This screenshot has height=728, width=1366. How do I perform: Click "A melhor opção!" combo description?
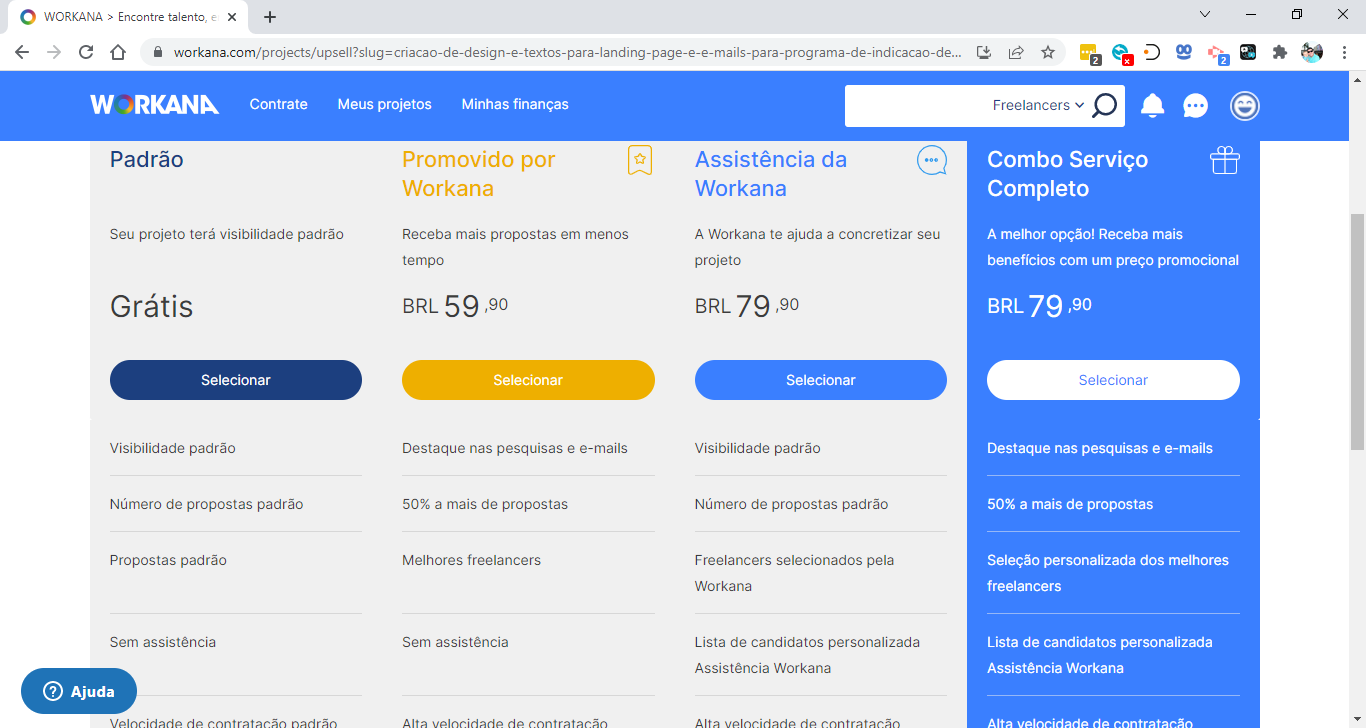pyautogui.click(x=1113, y=247)
